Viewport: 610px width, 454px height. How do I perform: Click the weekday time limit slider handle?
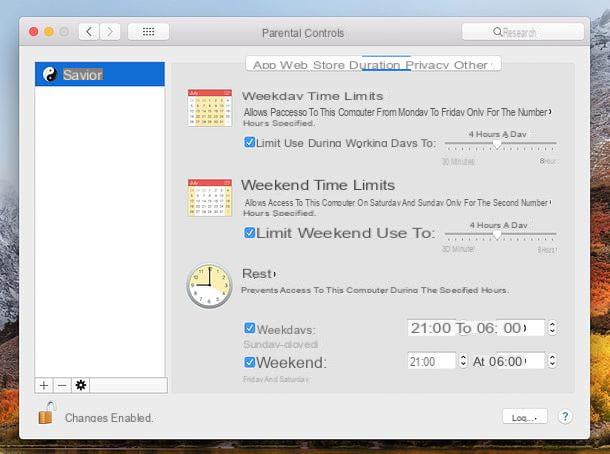pyautogui.click(x=497, y=144)
